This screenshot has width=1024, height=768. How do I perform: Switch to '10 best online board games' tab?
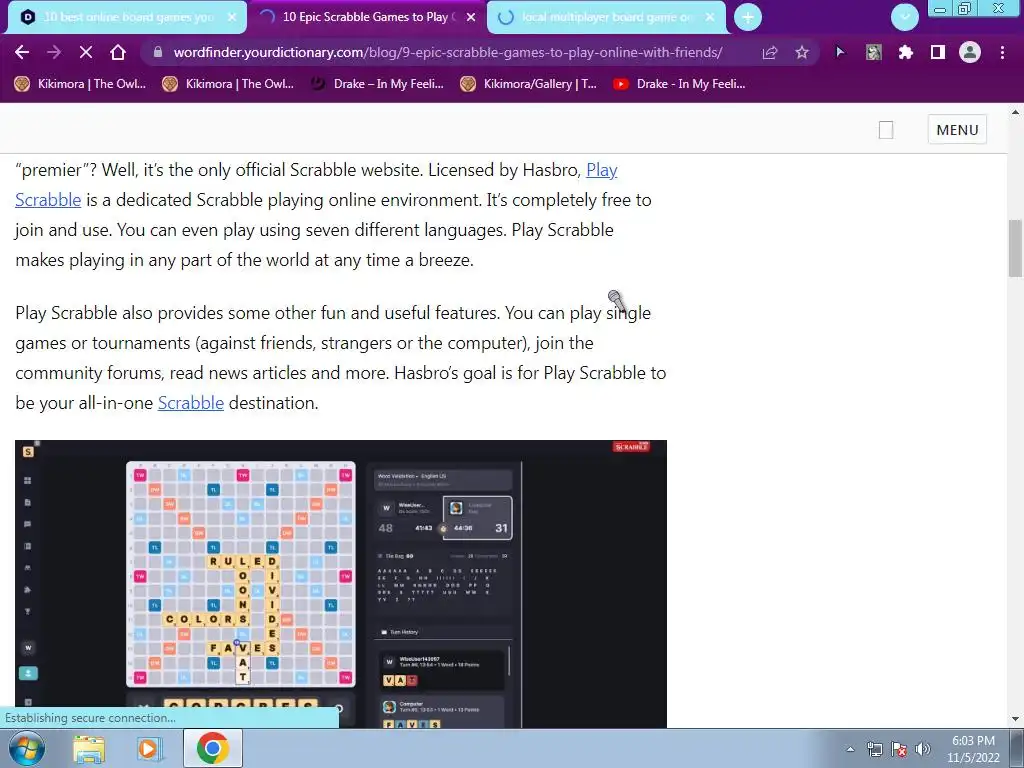(x=128, y=17)
